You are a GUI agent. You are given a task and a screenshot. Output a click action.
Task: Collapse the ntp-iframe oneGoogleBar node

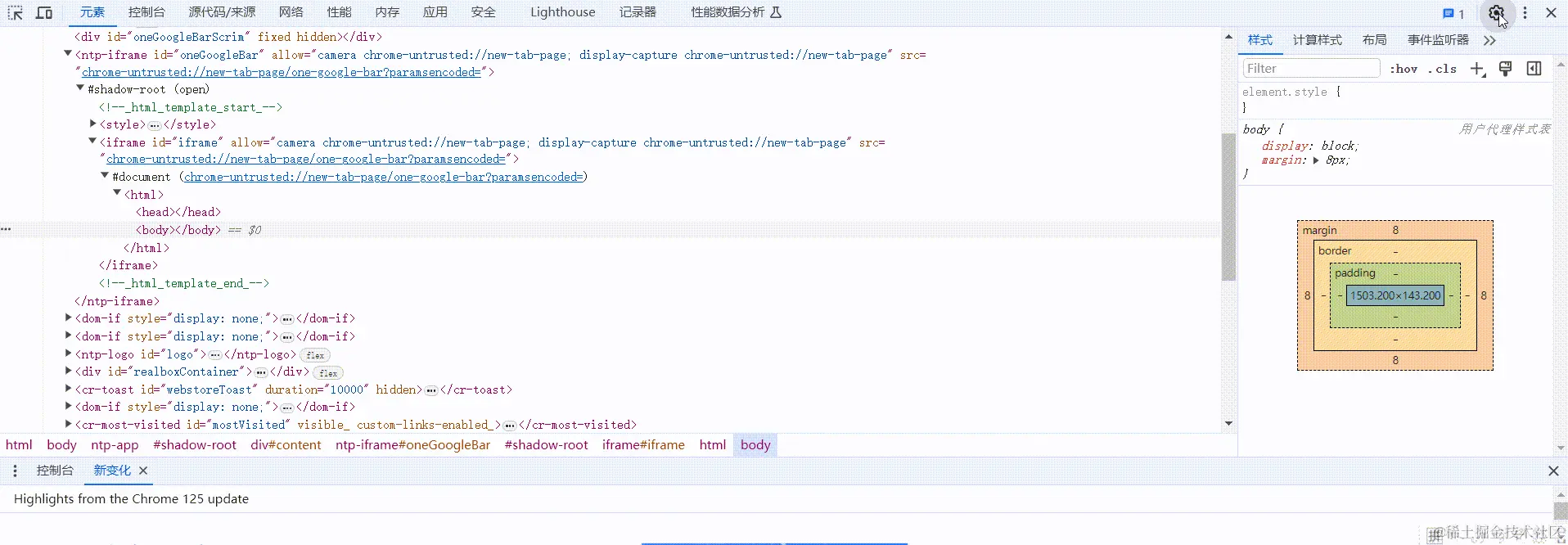point(68,54)
